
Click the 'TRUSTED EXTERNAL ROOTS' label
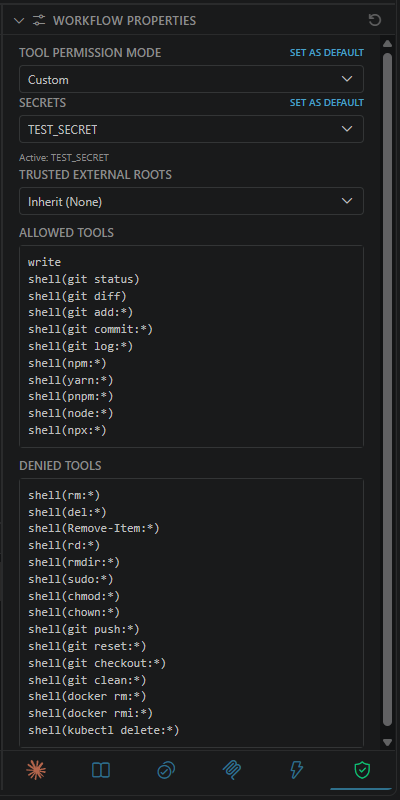[95, 174]
